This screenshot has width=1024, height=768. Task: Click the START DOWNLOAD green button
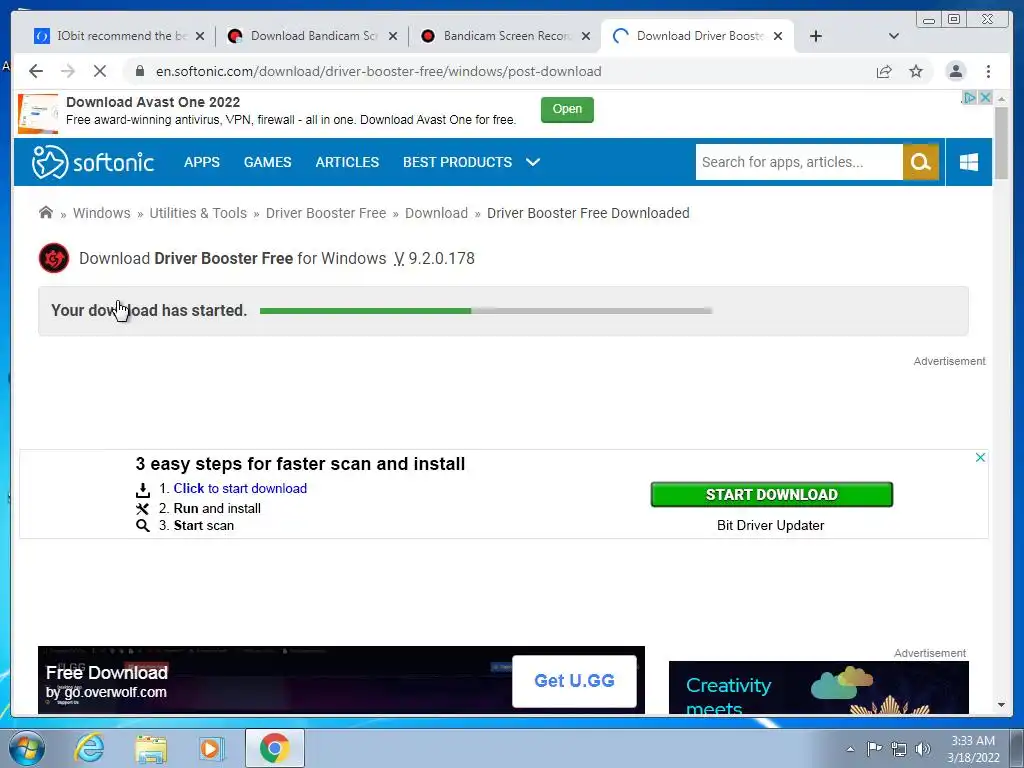[x=771, y=494]
